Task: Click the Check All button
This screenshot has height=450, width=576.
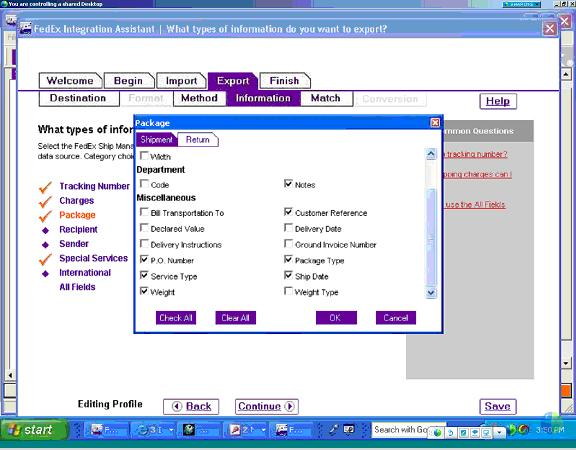Action: pos(176,318)
